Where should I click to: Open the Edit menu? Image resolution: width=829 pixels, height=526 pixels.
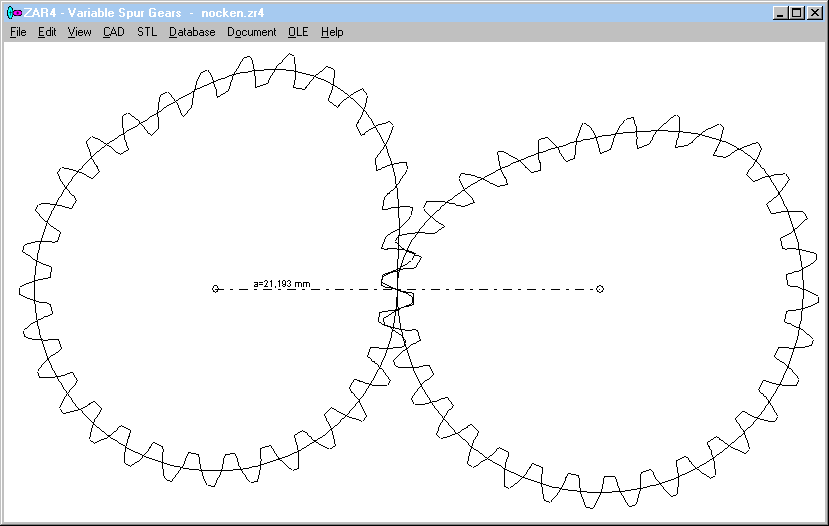[x=47, y=32]
